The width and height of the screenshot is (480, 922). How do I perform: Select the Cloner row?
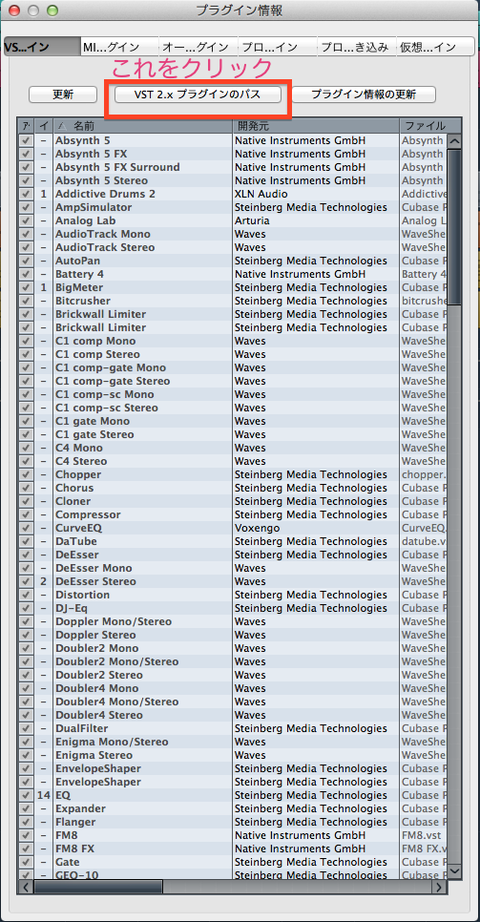[234, 501]
